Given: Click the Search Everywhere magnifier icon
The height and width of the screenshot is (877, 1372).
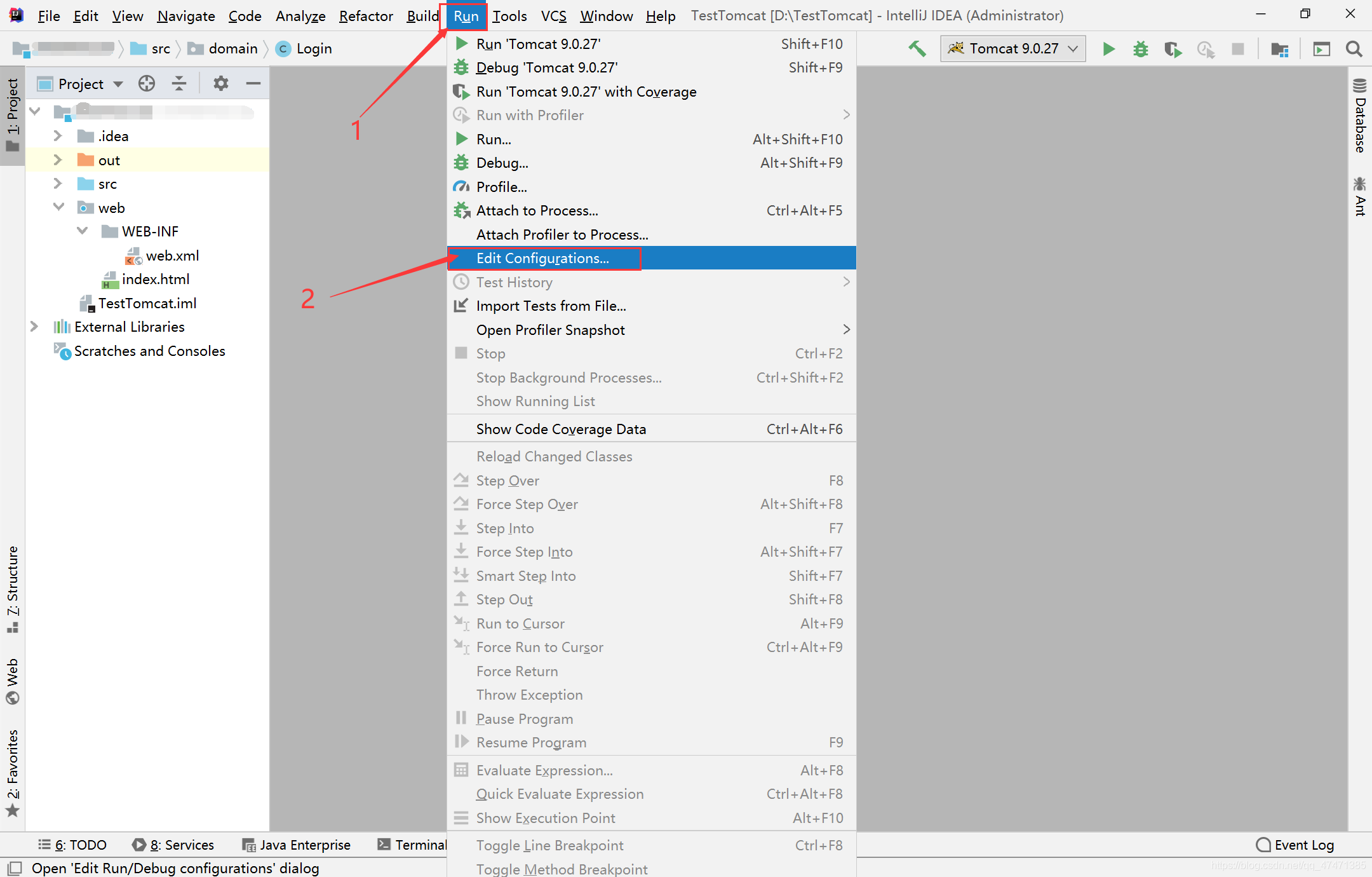Looking at the screenshot, I should [1354, 49].
